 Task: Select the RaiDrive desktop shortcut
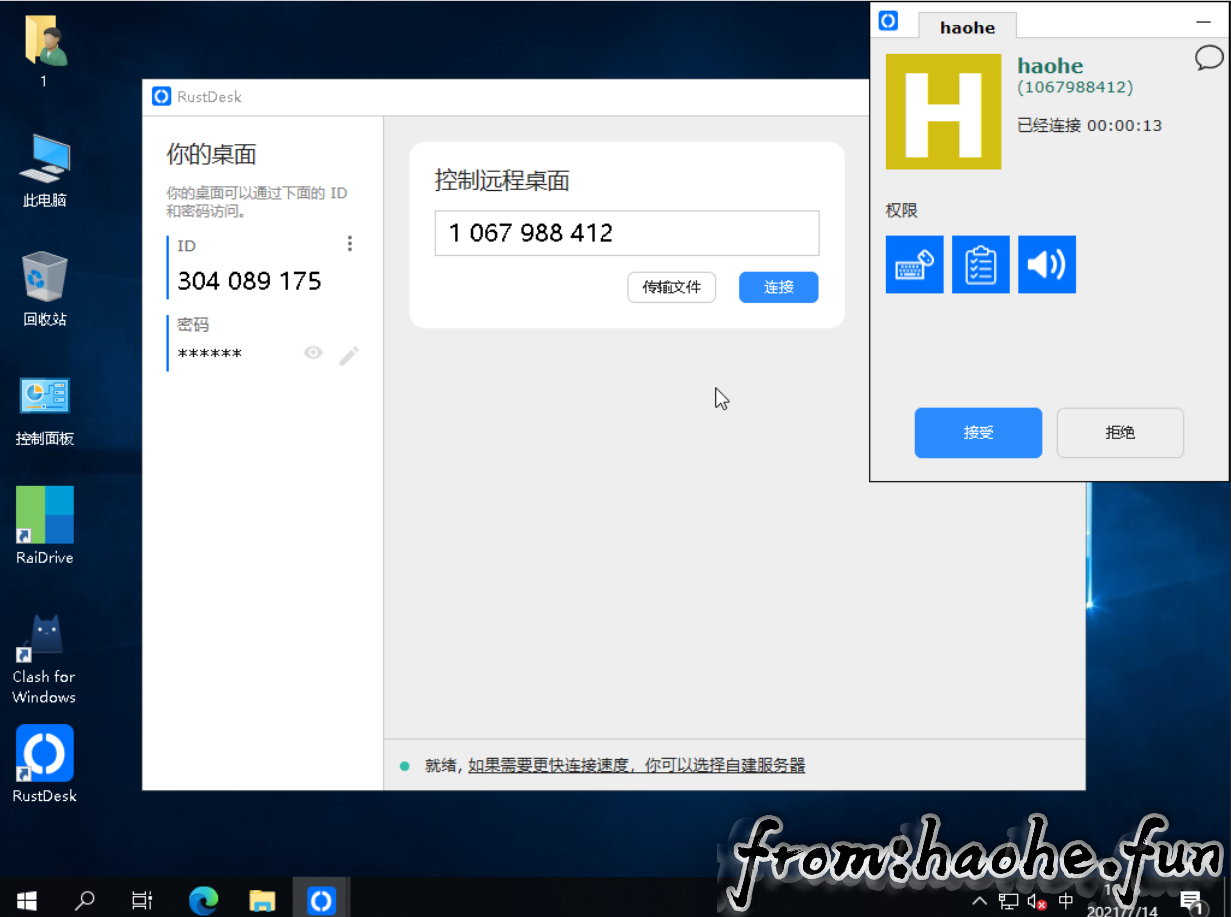[45, 525]
